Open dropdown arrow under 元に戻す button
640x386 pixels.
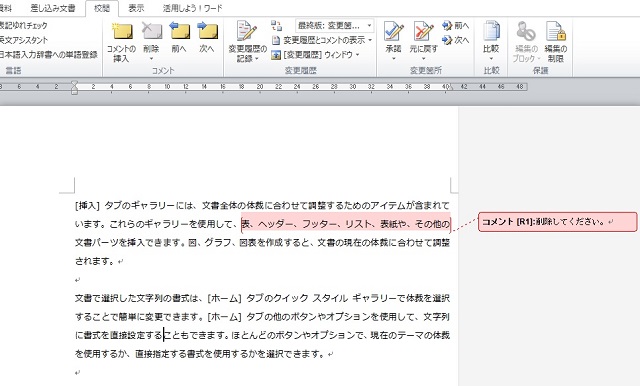click(x=423, y=59)
